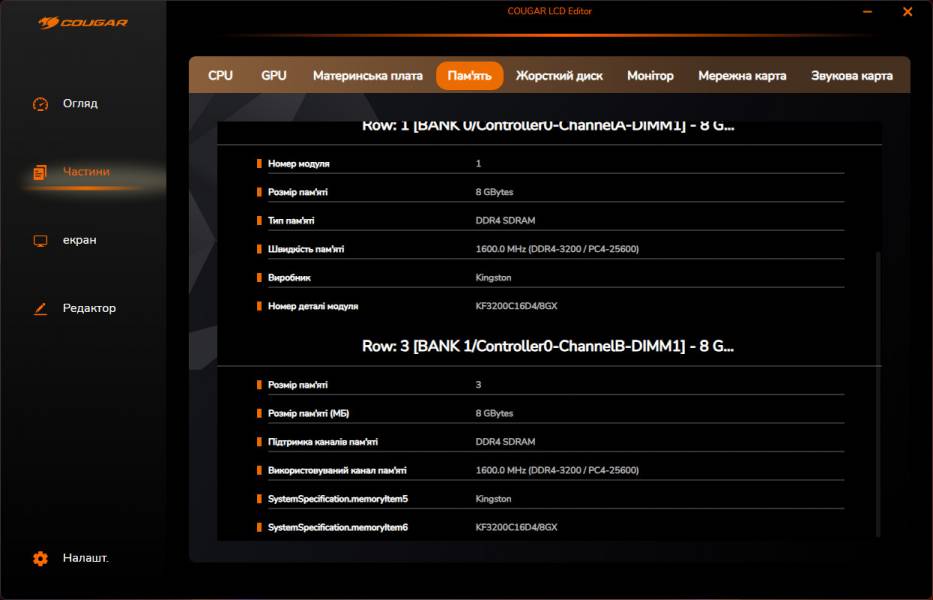The height and width of the screenshot is (600, 933).
Task: Switch to the GPU tab
Action: click(273, 76)
